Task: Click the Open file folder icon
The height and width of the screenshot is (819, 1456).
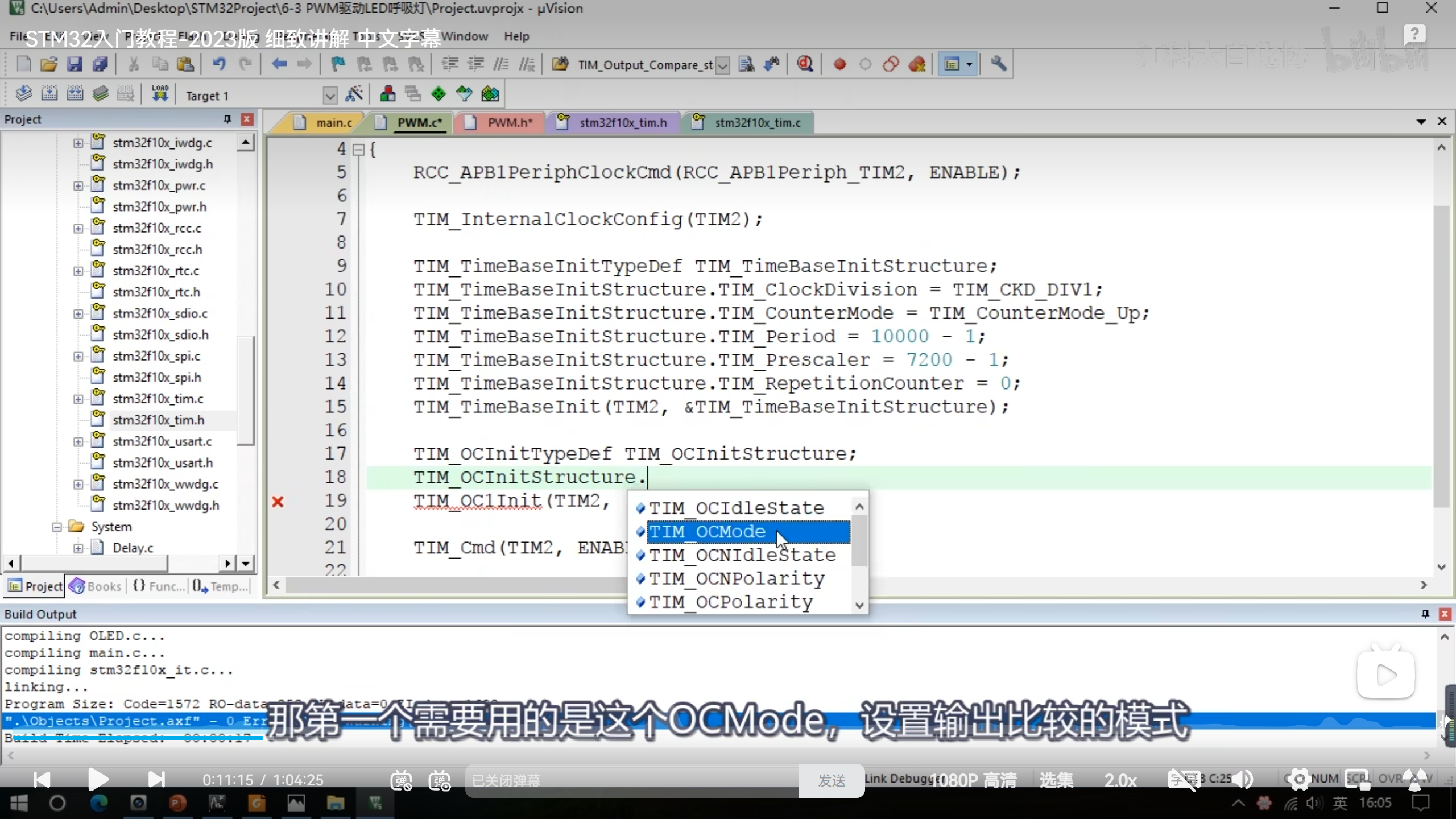Action: (x=49, y=64)
